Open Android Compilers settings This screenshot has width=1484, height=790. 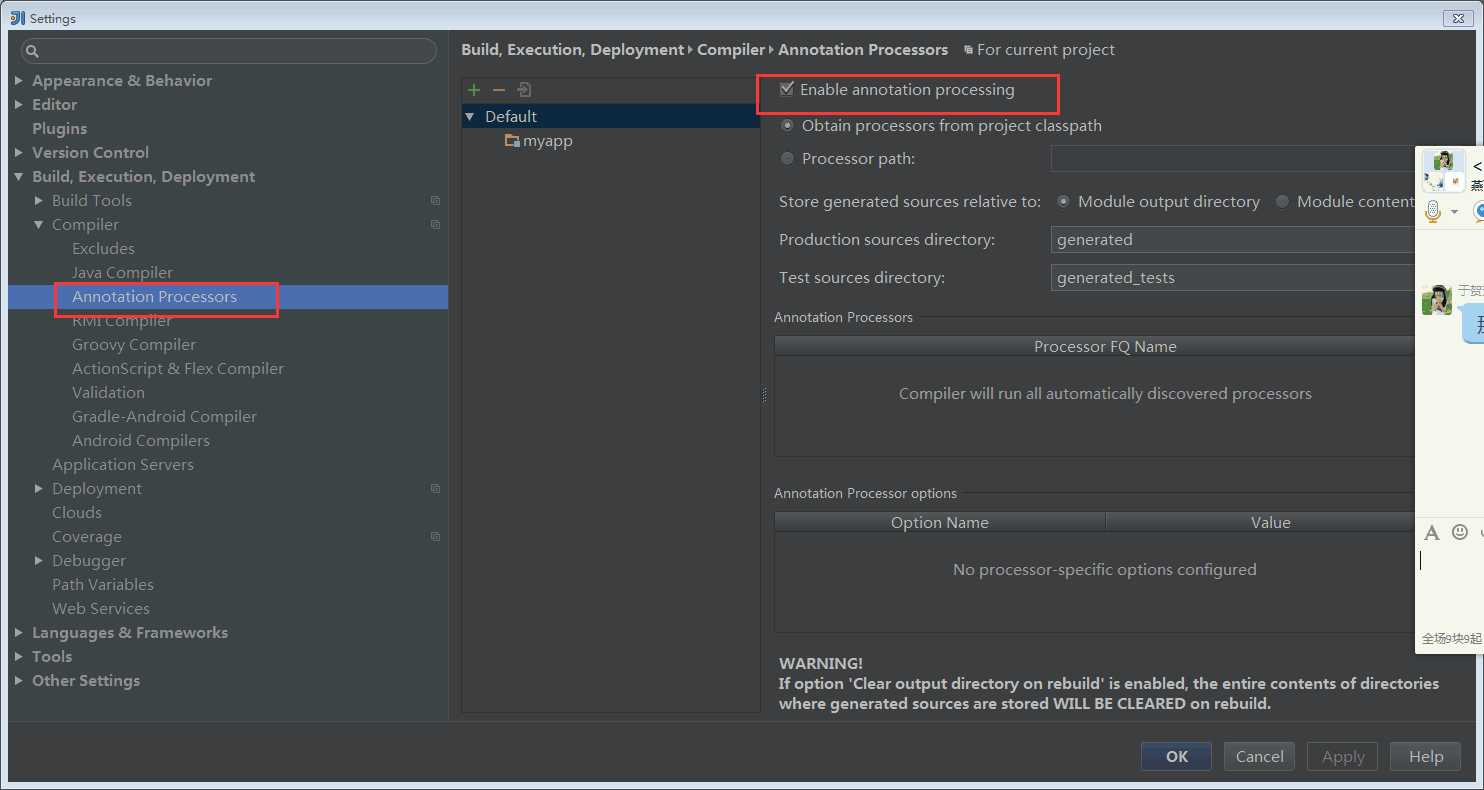(x=141, y=441)
